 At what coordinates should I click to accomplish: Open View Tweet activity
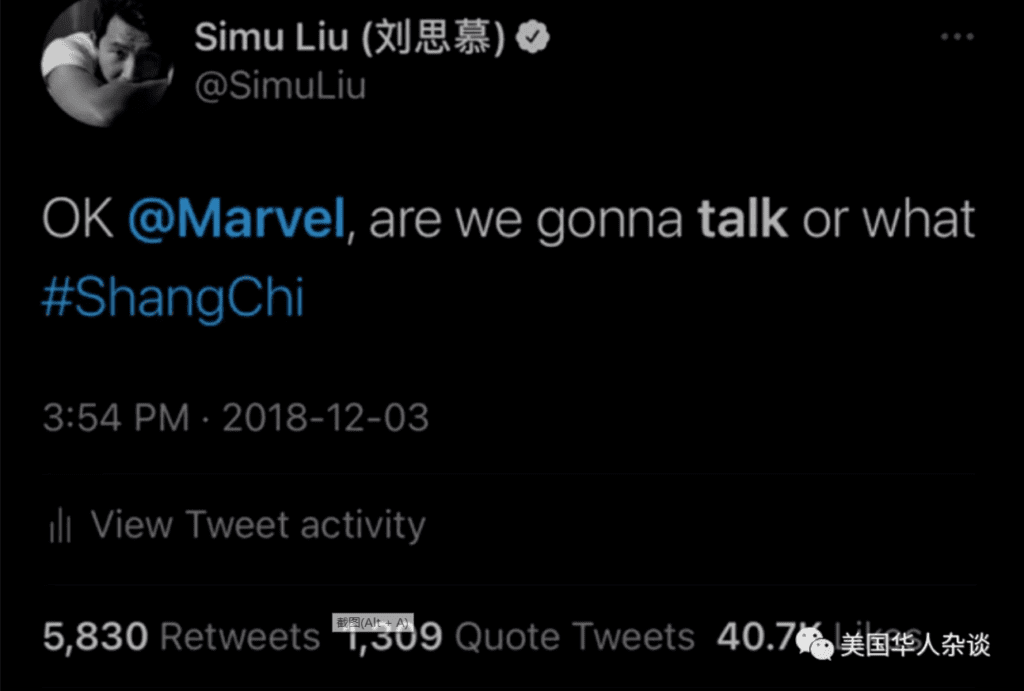tap(237, 525)
